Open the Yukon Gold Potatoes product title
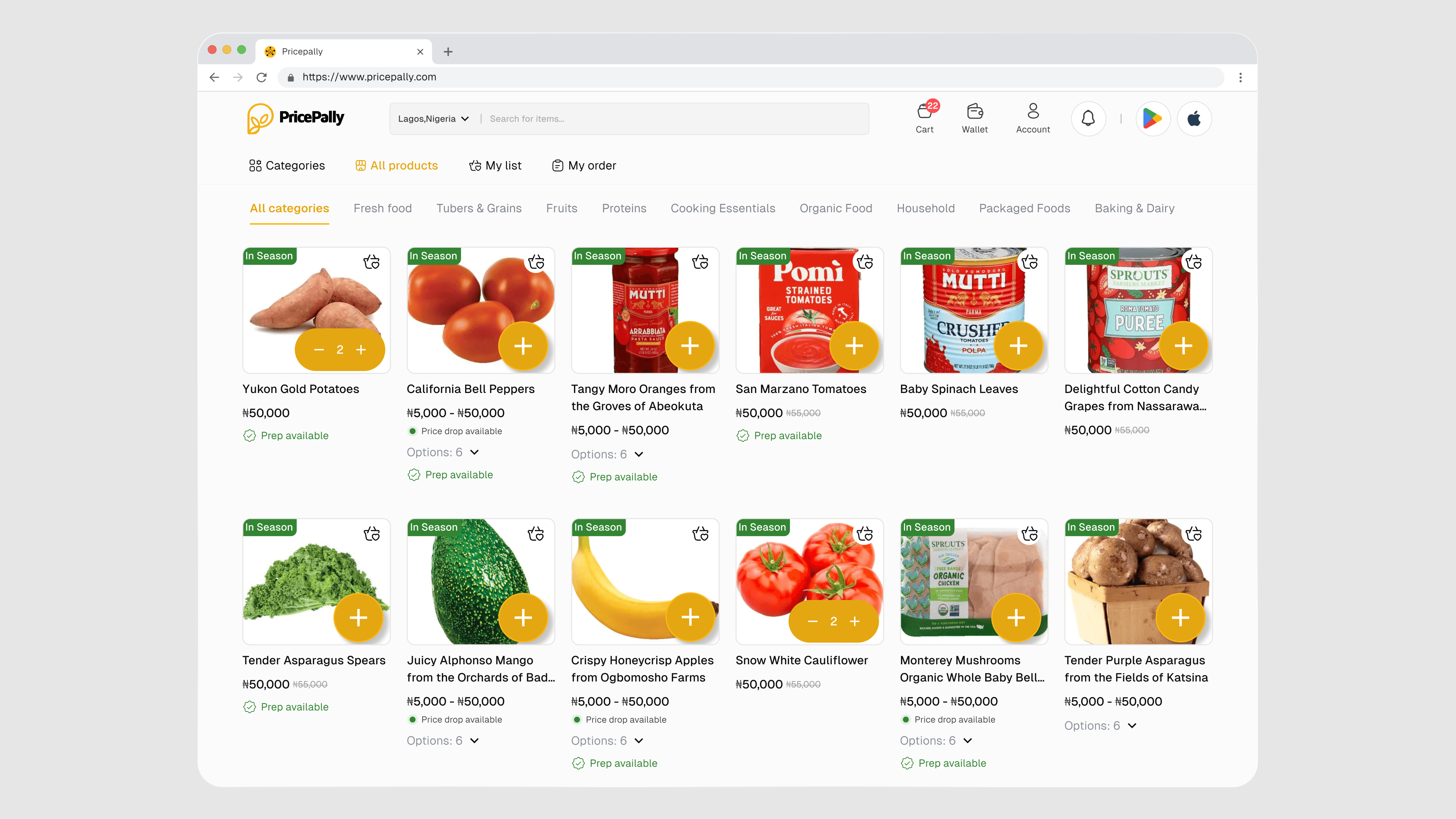The height and width of the screenshot is (819, 1456). point(301,389)
